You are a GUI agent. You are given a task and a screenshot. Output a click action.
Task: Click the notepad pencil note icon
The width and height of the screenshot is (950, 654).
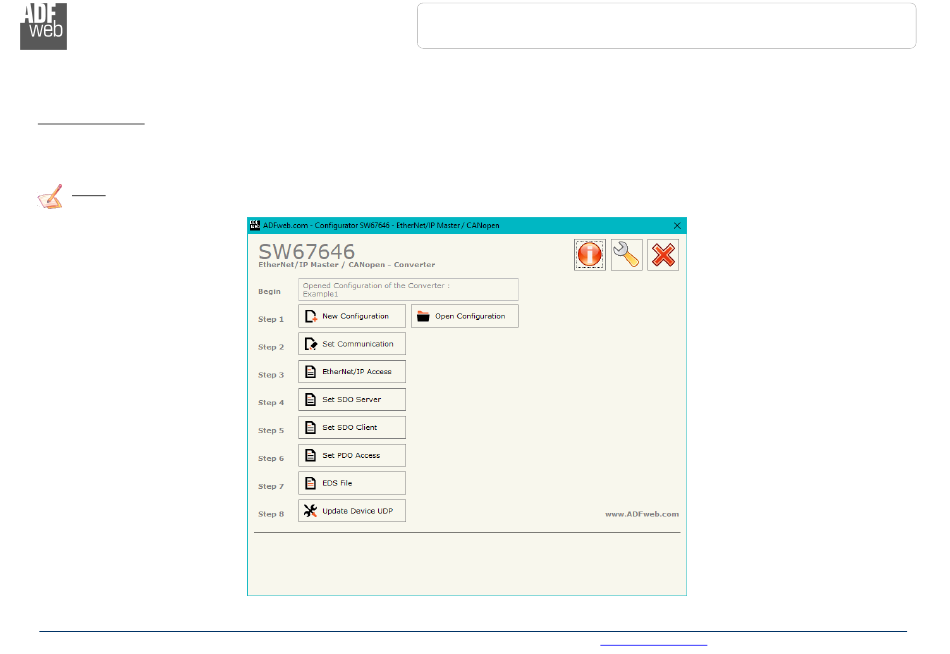(x=50, y=197)
